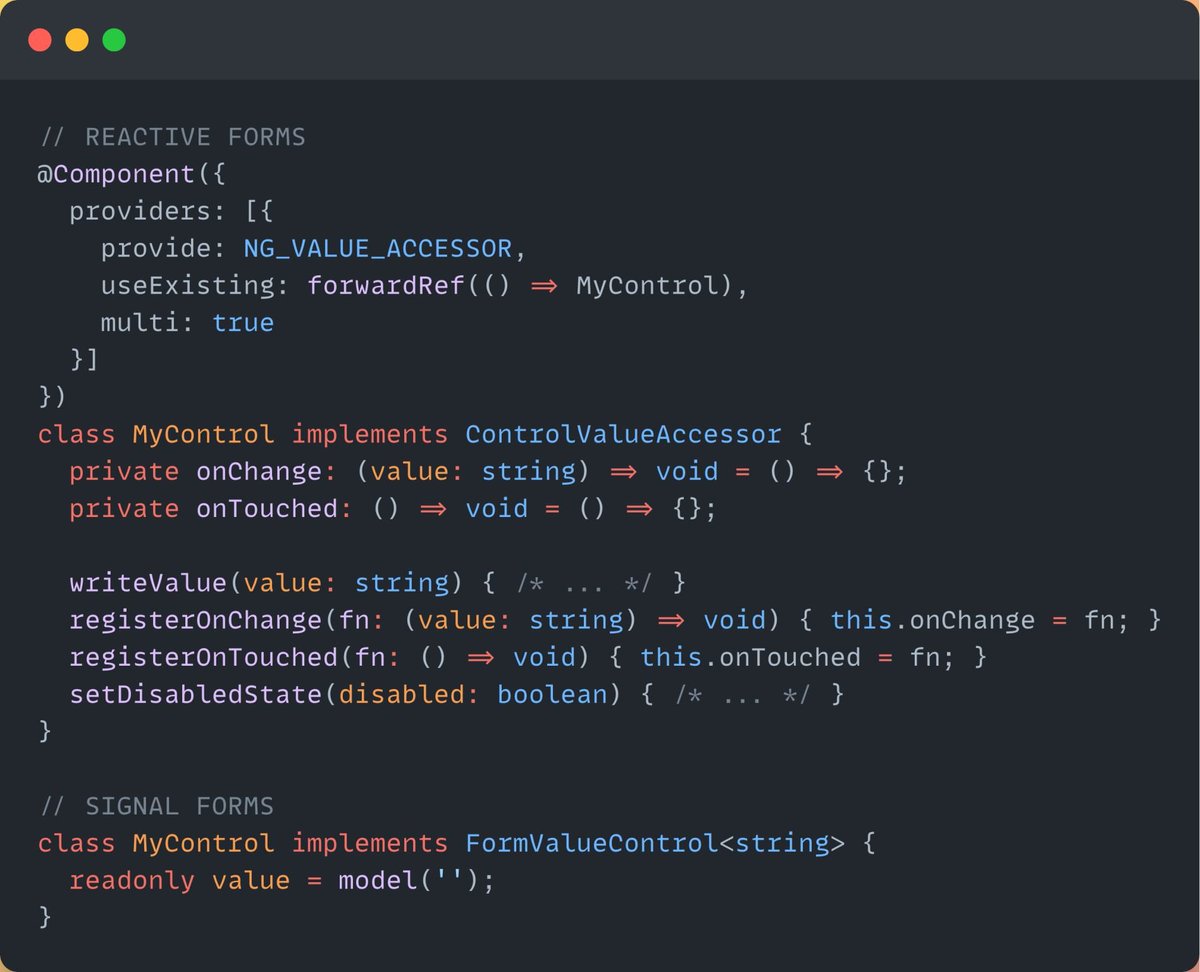Click the 'readonly' keyword

click(x=132, y=881)
